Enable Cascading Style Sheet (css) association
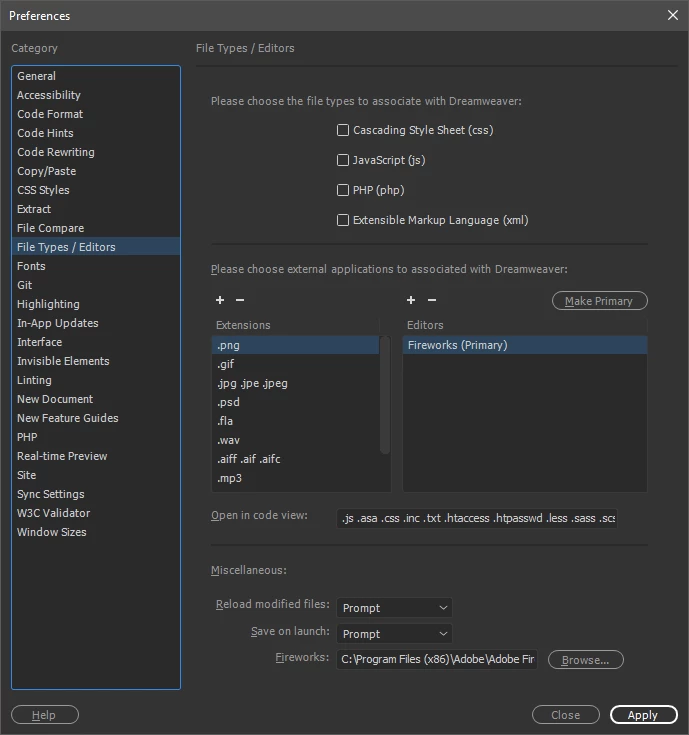Image resolution: width=689 pixels, height=735 pixels. pos(343,130)
